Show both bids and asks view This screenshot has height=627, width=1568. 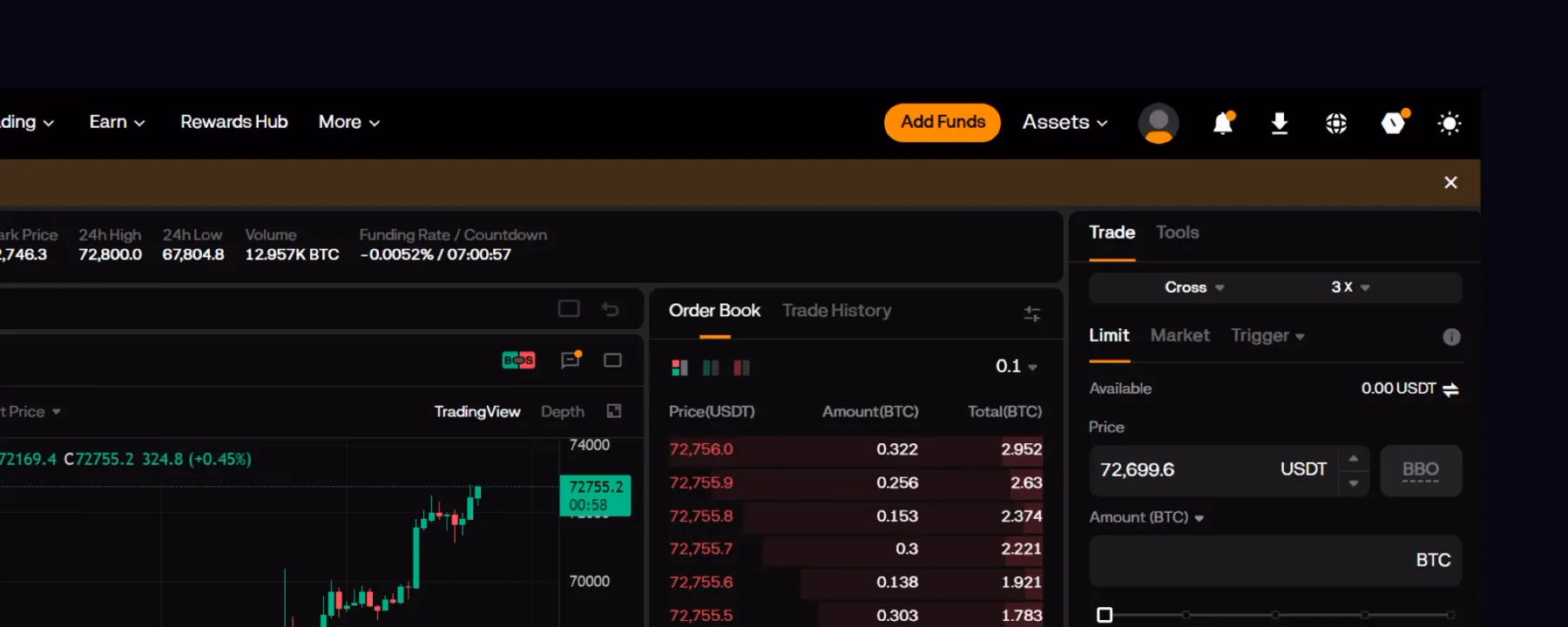[679, 367]
